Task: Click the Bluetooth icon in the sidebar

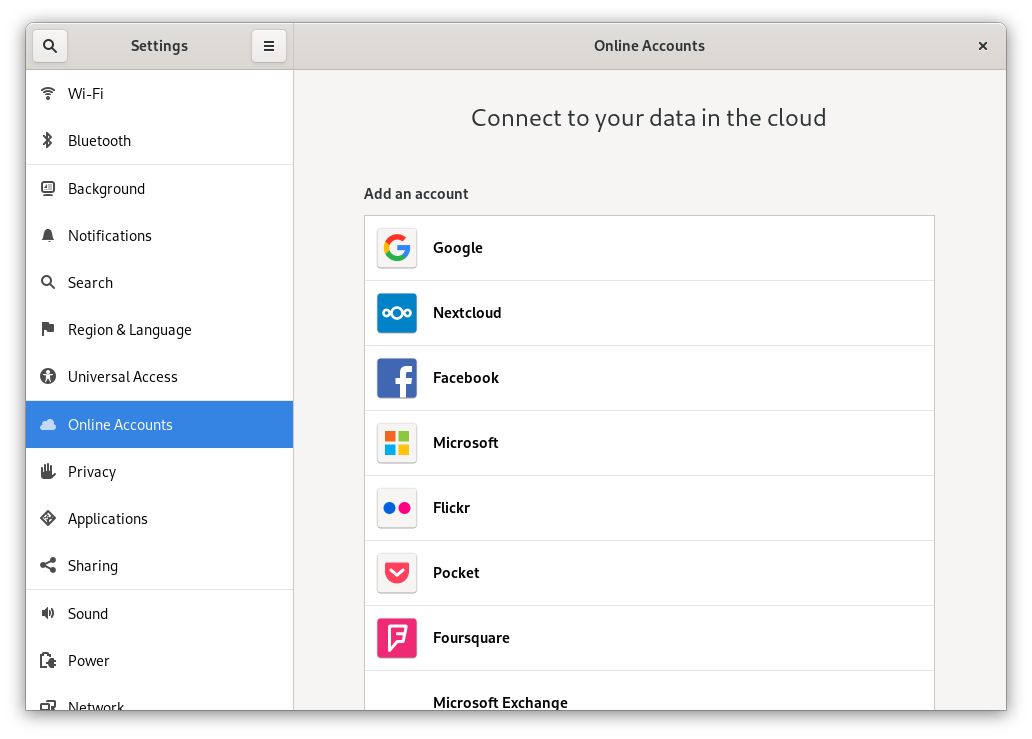Action: pyautogui.click(x=47, y=140)
